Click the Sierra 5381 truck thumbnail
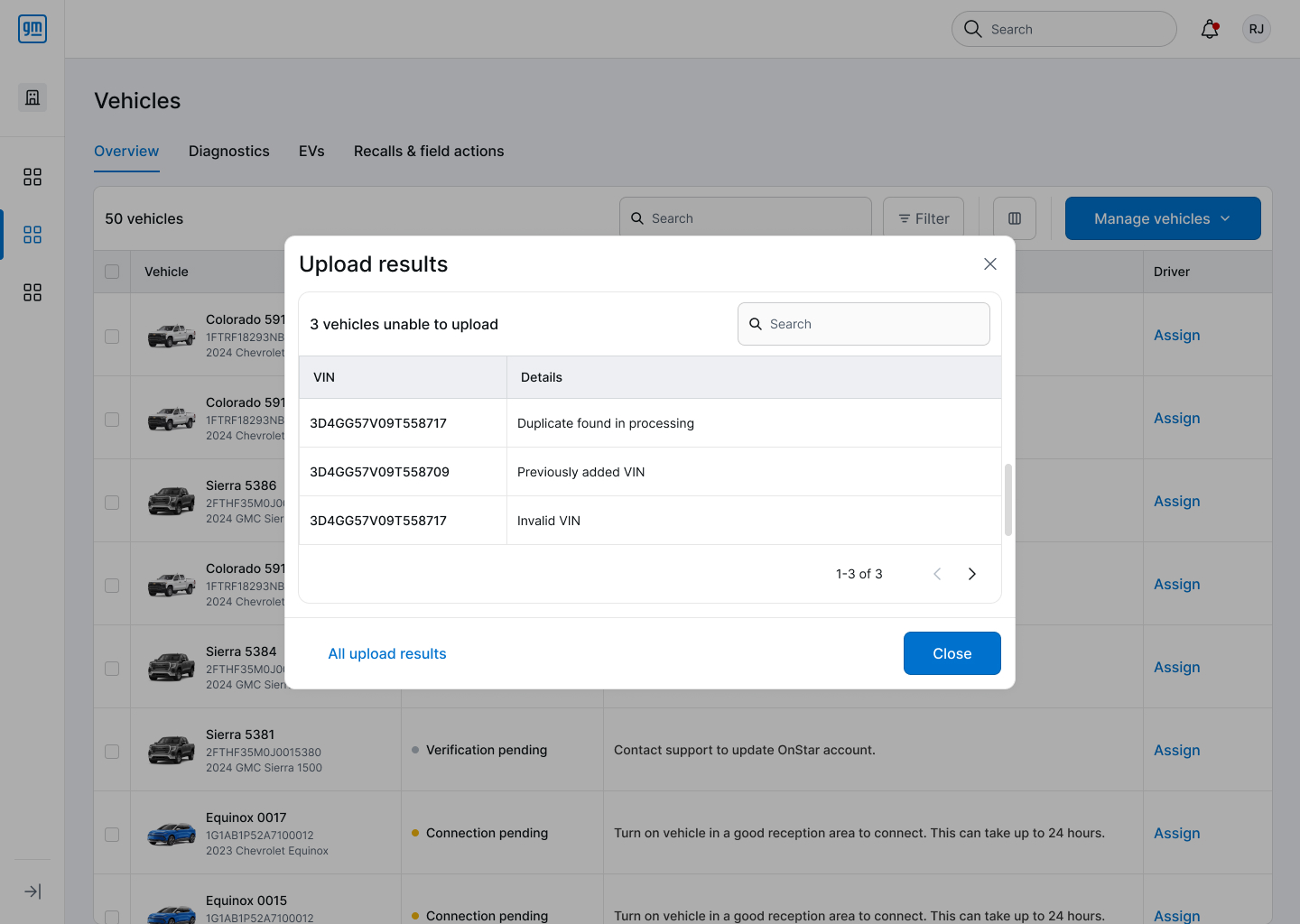The height and width of the screenshot is (924, 1300). (x=172, y=750)
